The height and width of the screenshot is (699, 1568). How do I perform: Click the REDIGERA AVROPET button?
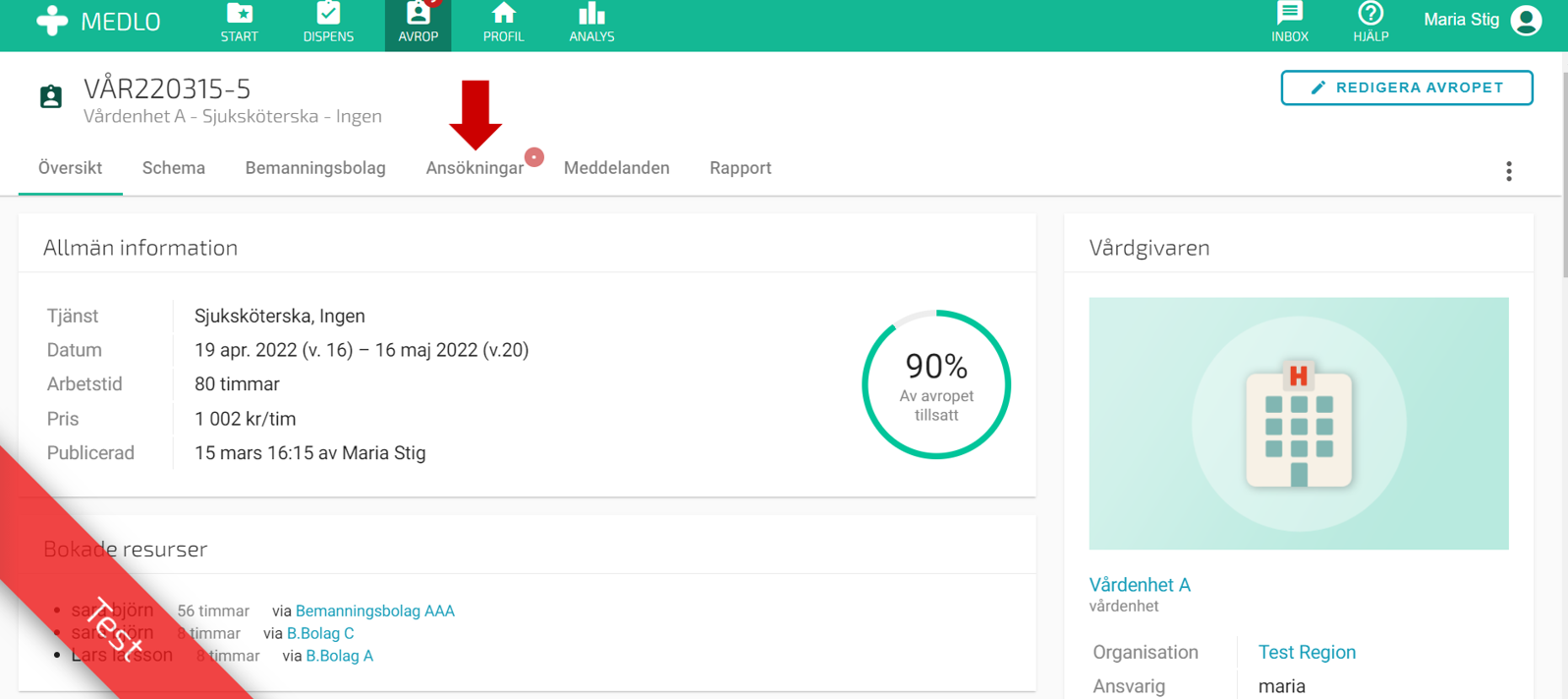1407,87
